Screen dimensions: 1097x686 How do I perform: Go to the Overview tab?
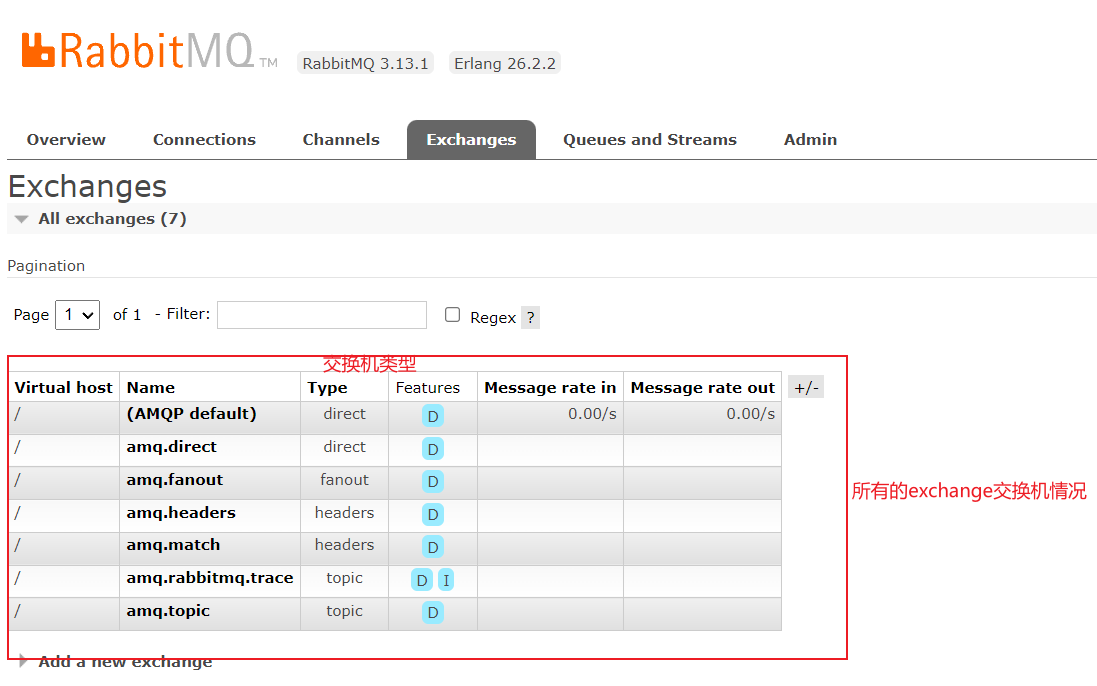tap(66, 140)
